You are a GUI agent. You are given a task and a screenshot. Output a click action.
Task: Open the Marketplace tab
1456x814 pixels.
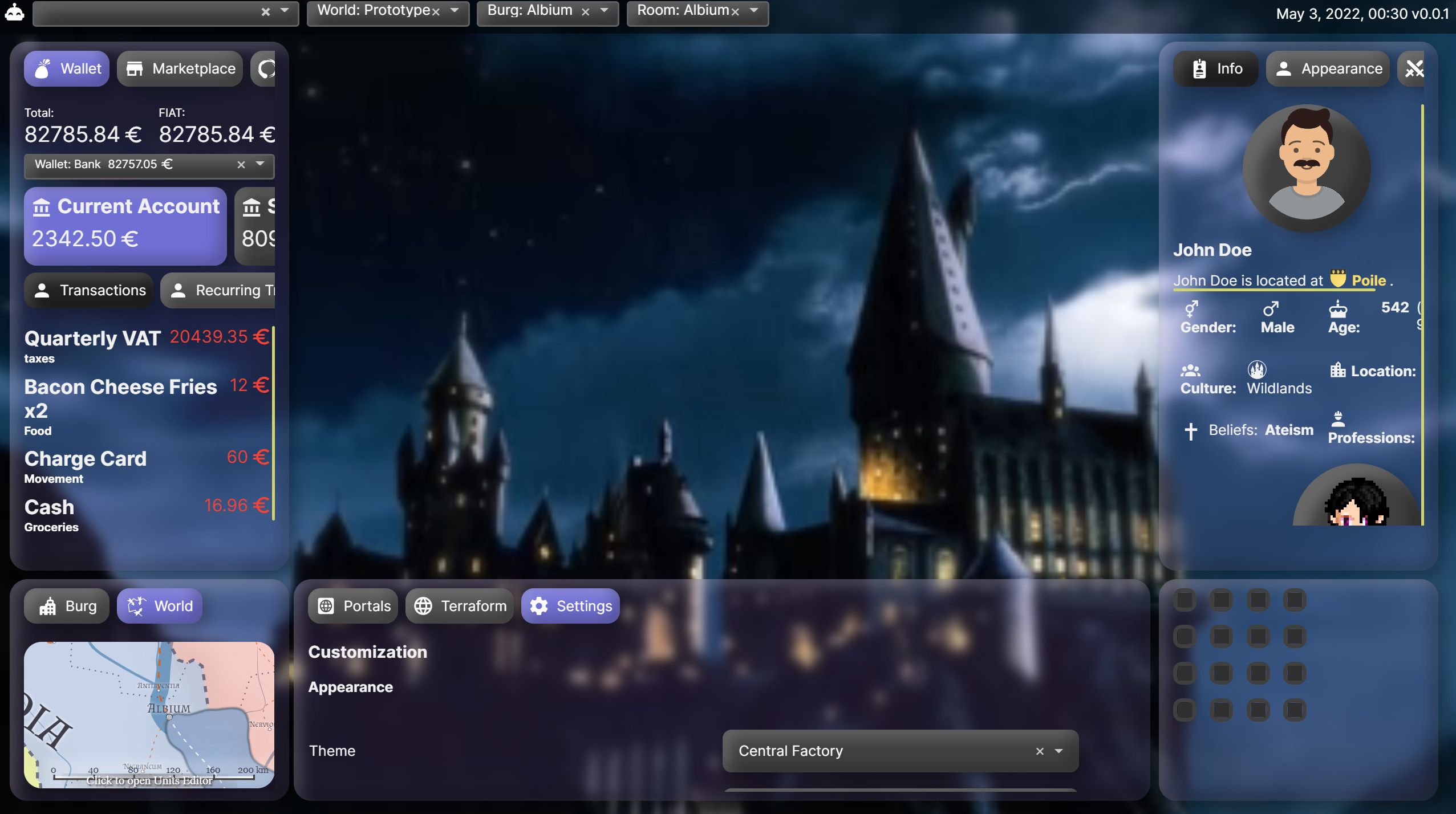[x=180, y=69]
